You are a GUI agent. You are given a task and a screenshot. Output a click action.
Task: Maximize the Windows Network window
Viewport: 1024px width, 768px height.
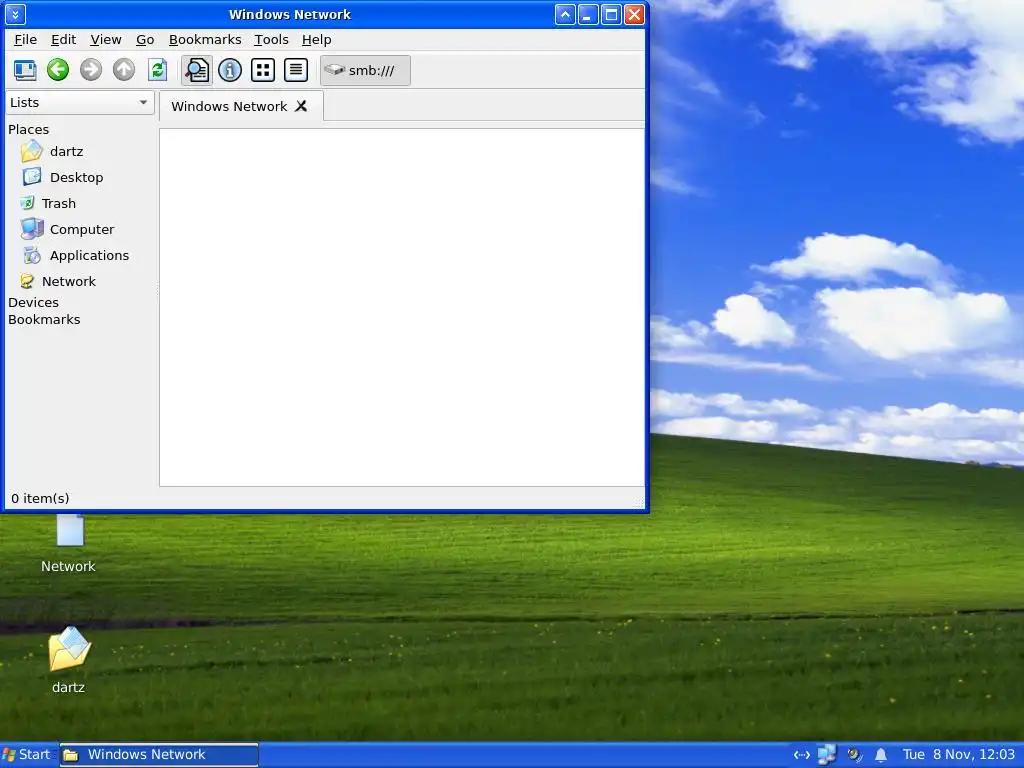tap(611, 14)
